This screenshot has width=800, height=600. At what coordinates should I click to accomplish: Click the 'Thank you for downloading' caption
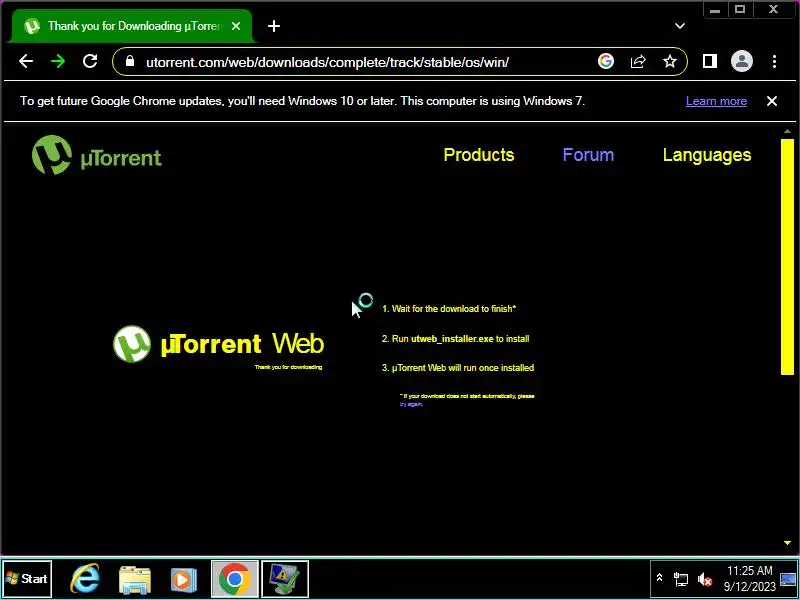(288, 367)
